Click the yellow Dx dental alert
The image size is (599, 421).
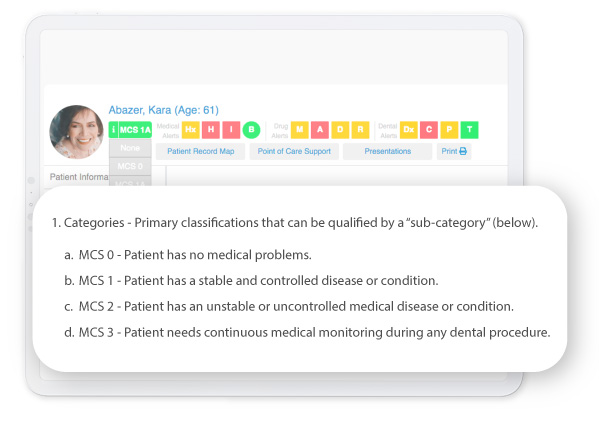pos(409,130)
